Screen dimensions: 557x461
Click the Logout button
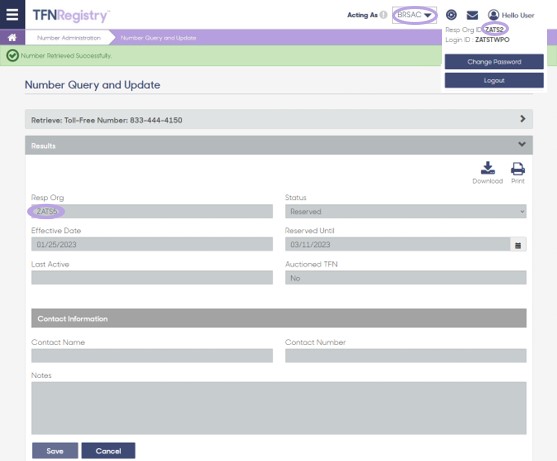494,81
